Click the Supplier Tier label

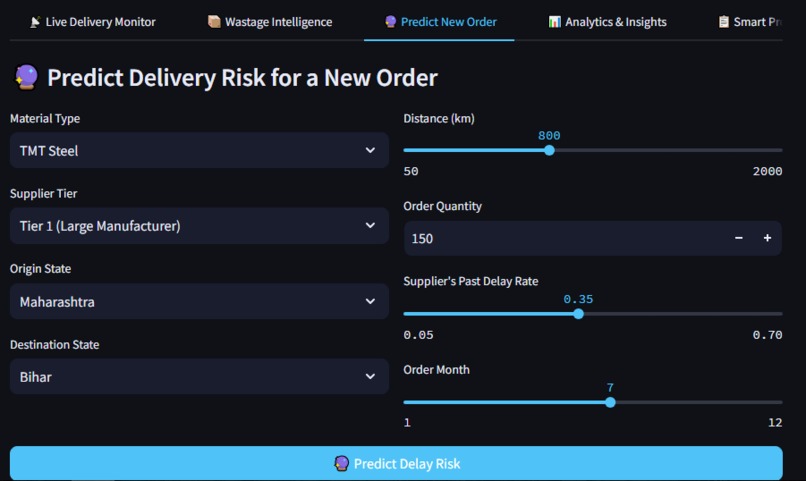(x=43, y=193)
